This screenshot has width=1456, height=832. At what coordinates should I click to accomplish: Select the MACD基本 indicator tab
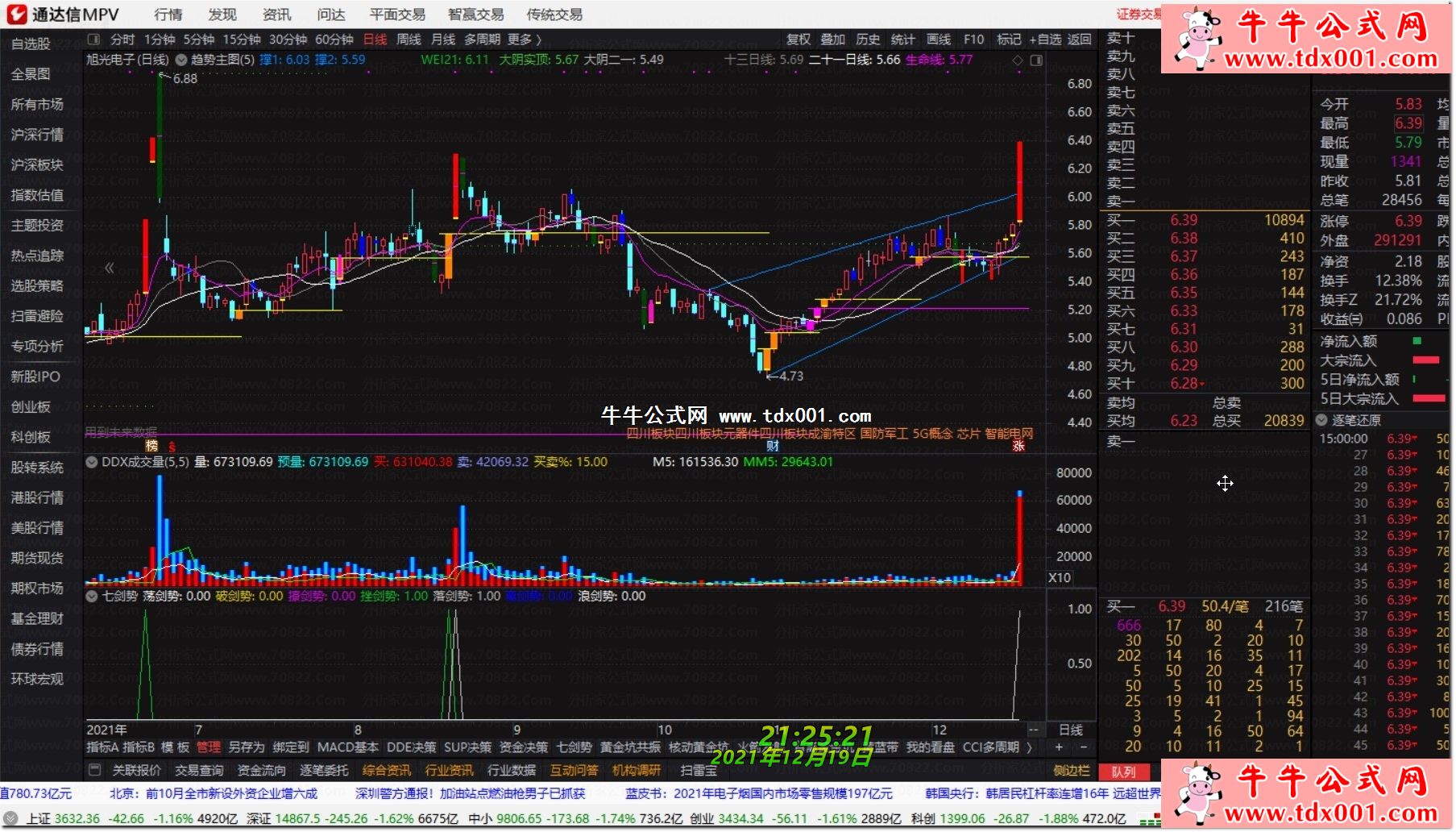click(348, 747)
